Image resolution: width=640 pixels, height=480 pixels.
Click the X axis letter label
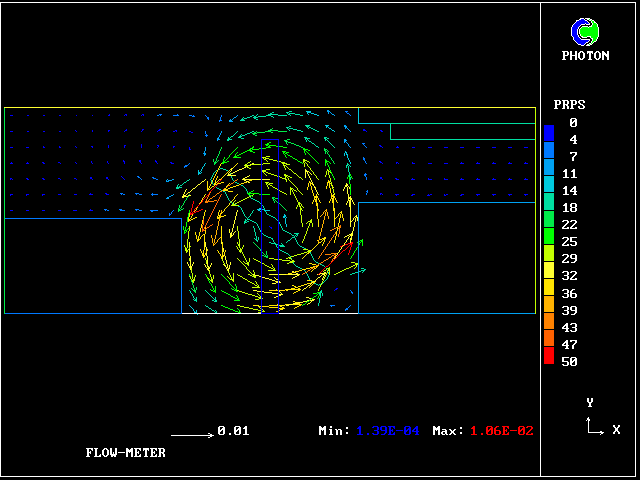coord(616,430)
